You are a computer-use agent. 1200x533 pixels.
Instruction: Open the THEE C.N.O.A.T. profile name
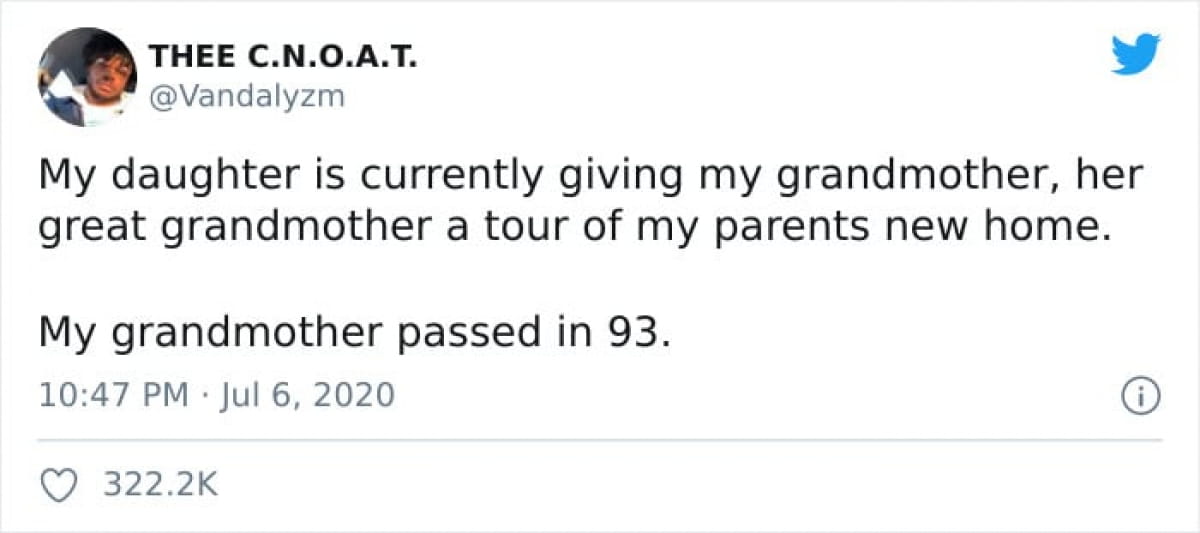point(283,58)
